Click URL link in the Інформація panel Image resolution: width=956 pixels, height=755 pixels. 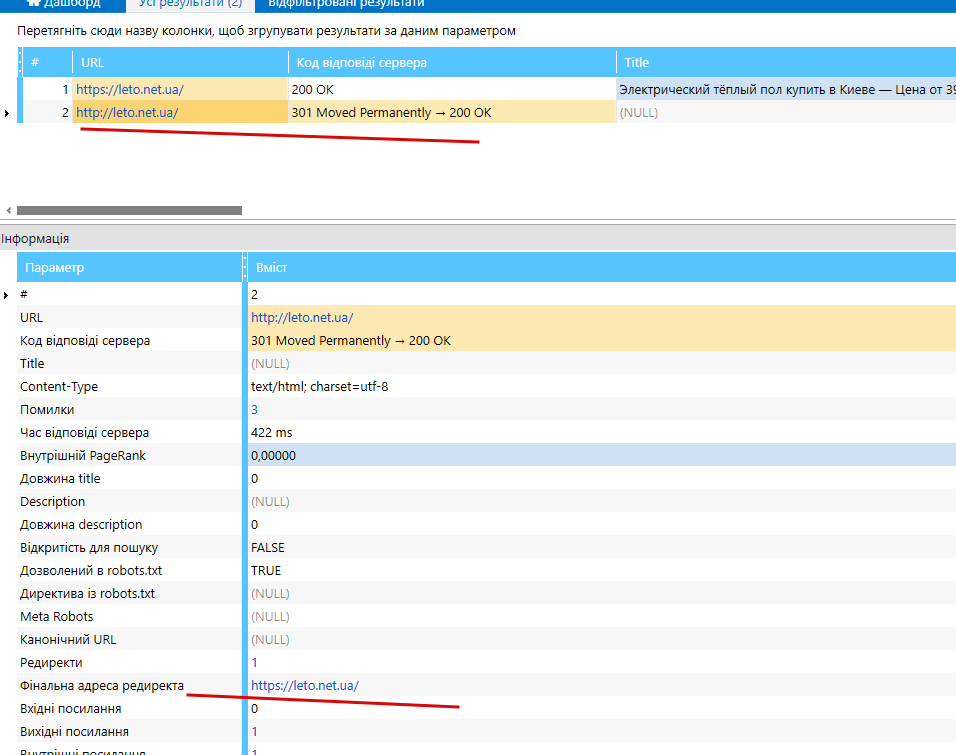pyautogui.click(x=302, y=318)
